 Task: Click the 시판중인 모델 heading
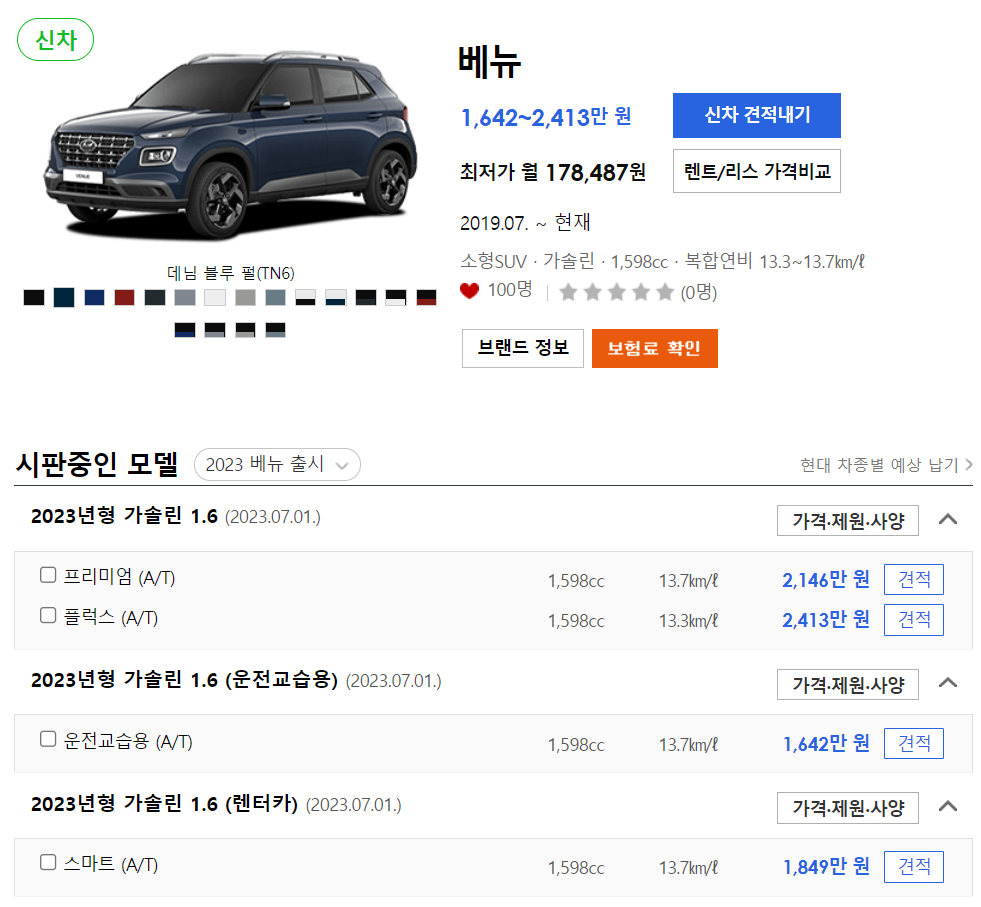point(96,464)
